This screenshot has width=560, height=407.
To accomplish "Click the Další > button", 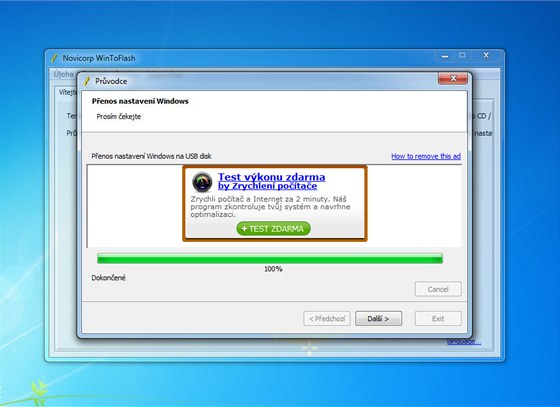I will point(379,318).
